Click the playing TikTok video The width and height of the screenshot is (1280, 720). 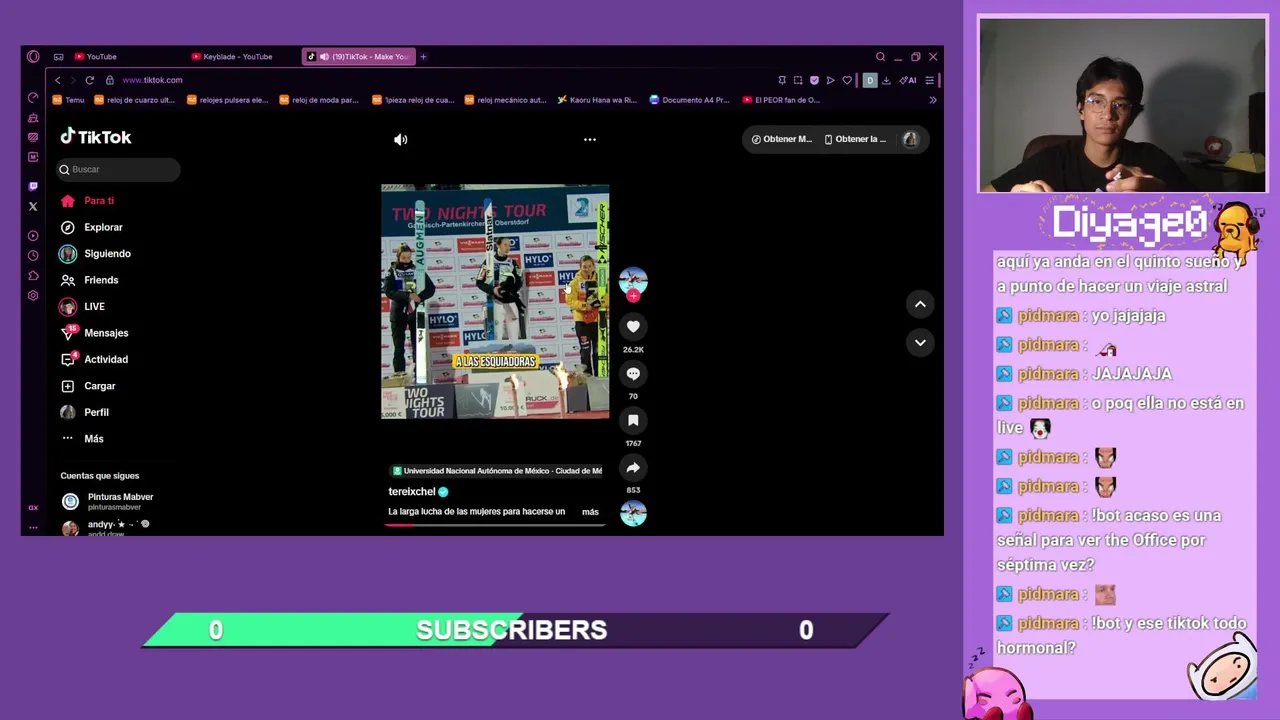pyautogui.click(x=495, y=301)
